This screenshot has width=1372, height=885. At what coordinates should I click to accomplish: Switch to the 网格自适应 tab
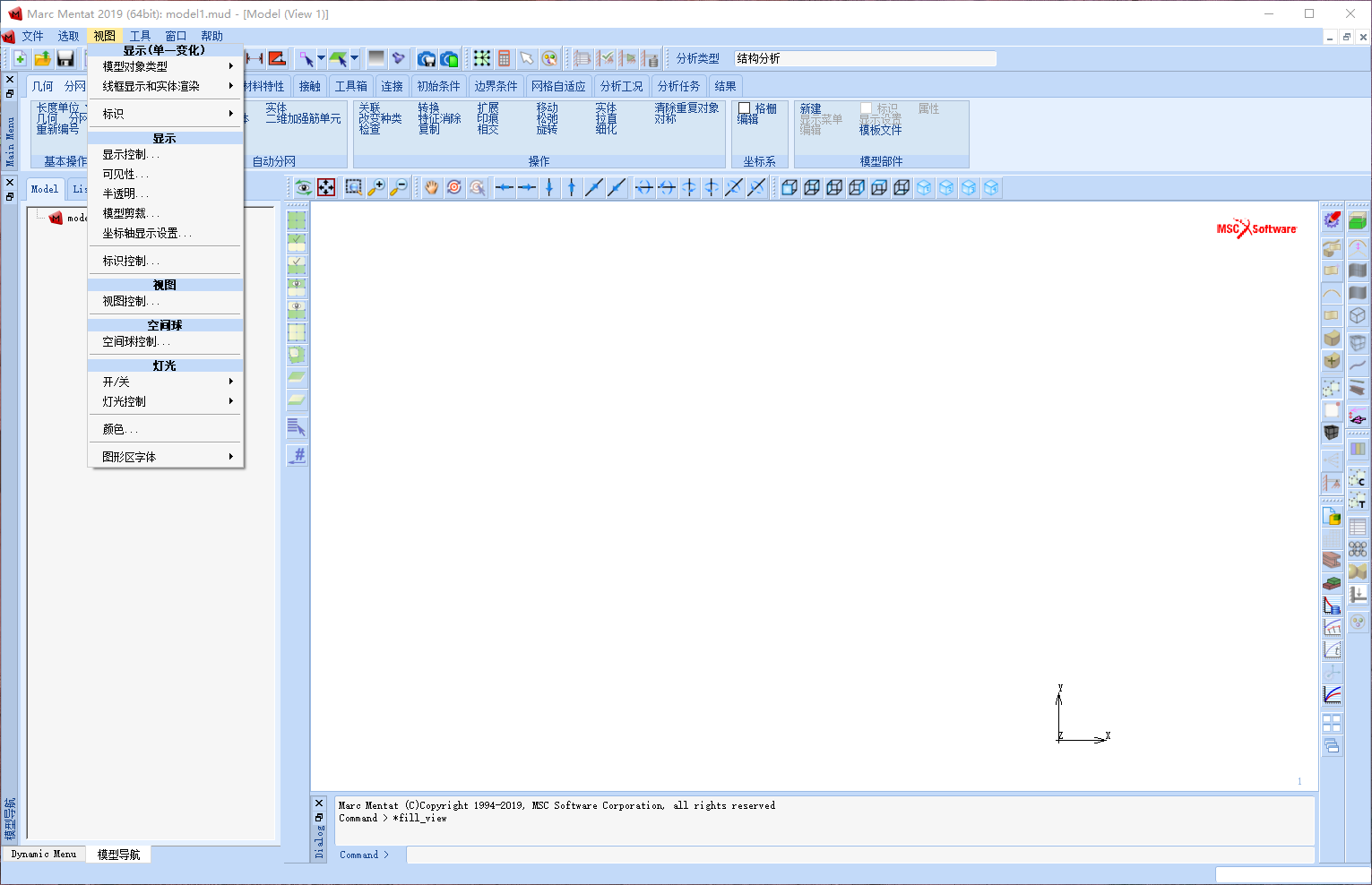(558, 86)
